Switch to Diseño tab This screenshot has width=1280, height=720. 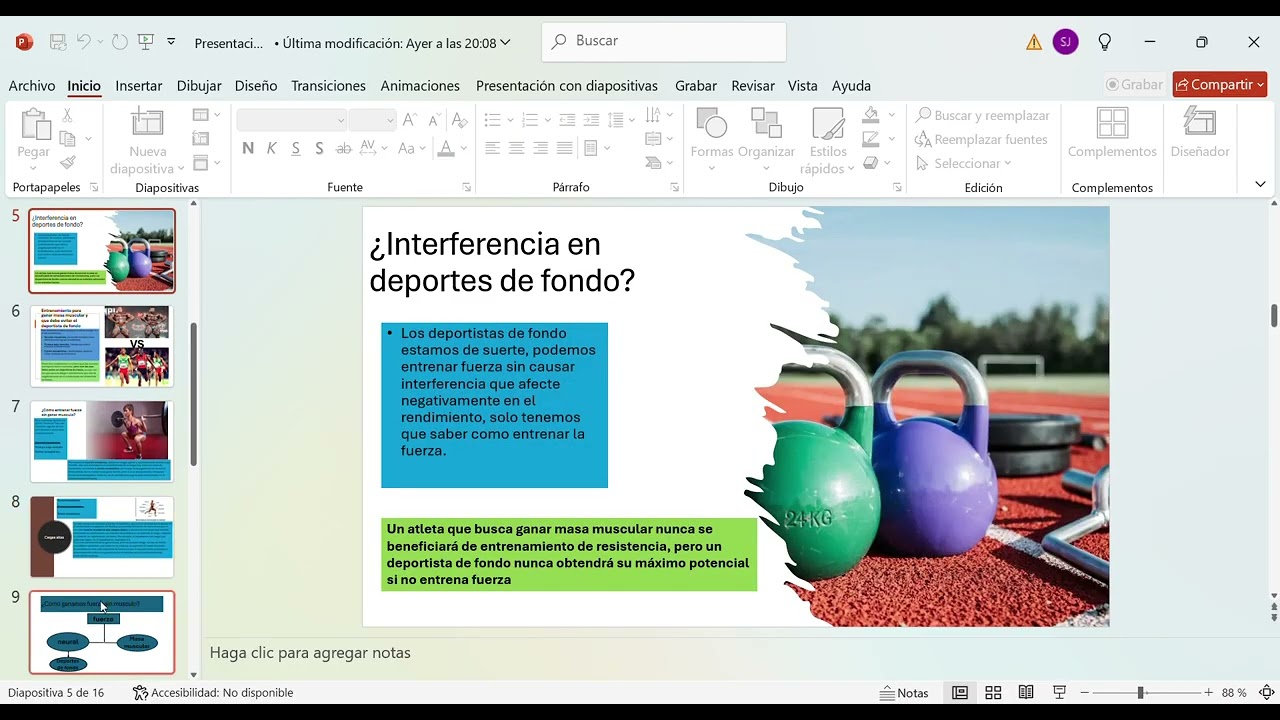[256, 86]
